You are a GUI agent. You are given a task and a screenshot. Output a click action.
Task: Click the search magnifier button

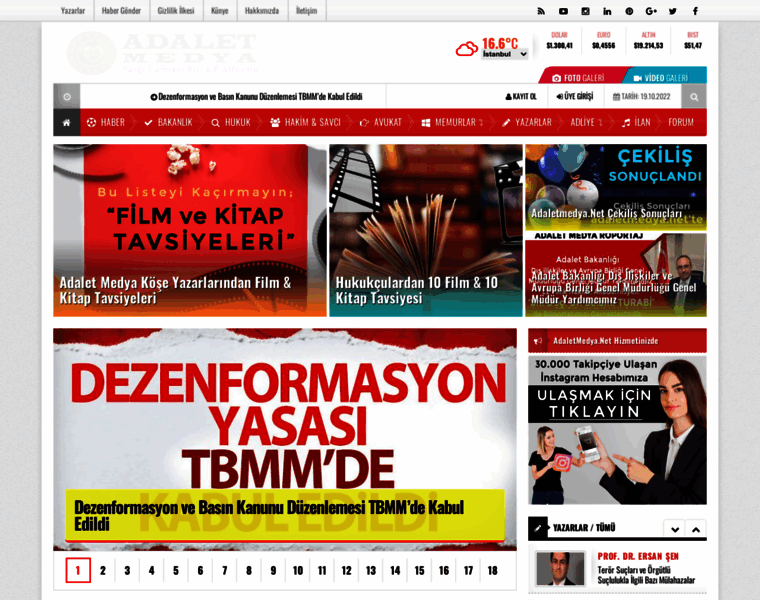[694, 96]
